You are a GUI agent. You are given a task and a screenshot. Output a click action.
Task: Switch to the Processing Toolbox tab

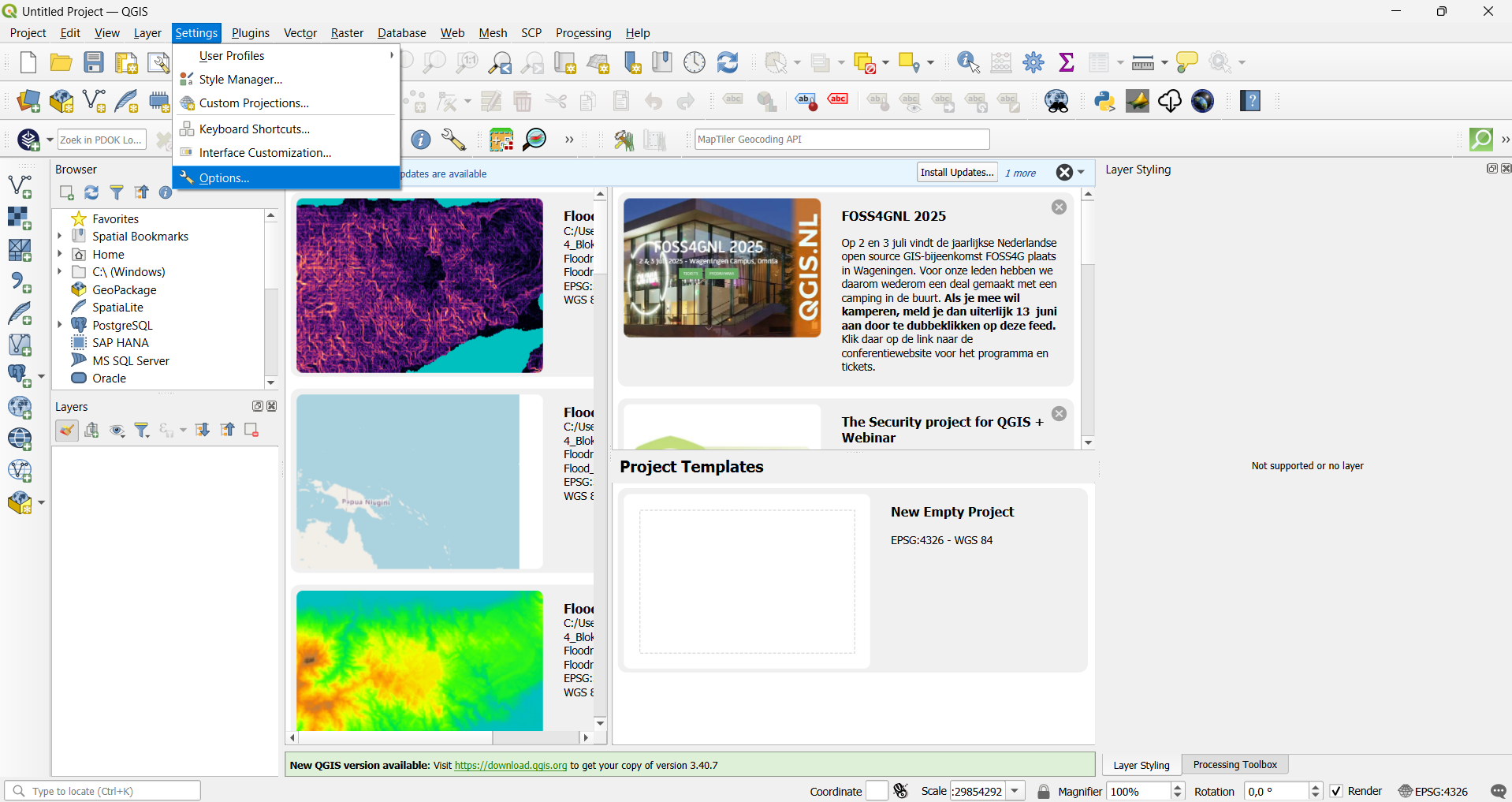click(x=1235, y=764)
